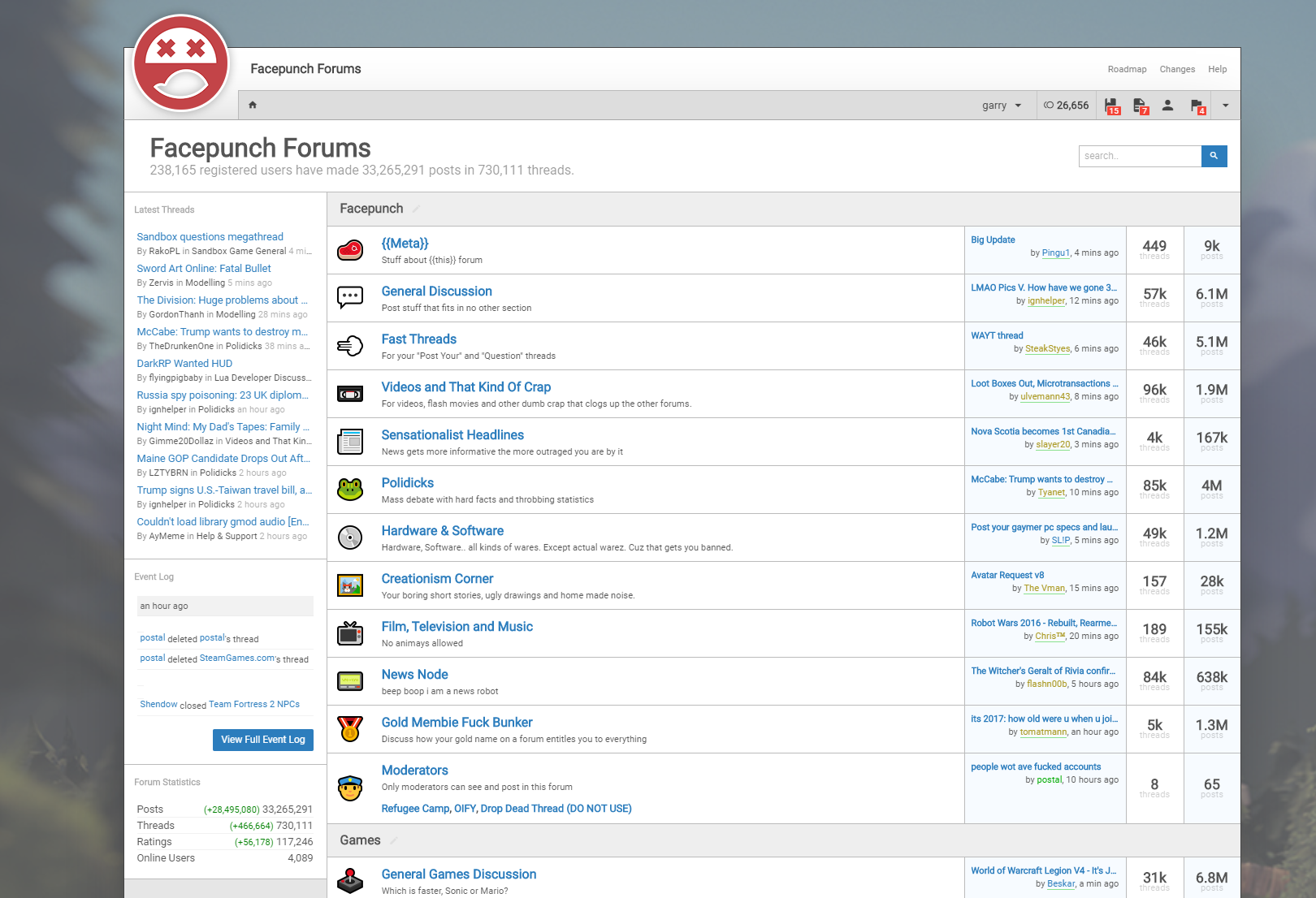1316x898 pixels.
Task: Expand the garry user dropdown
Action: coord(1002,106)
